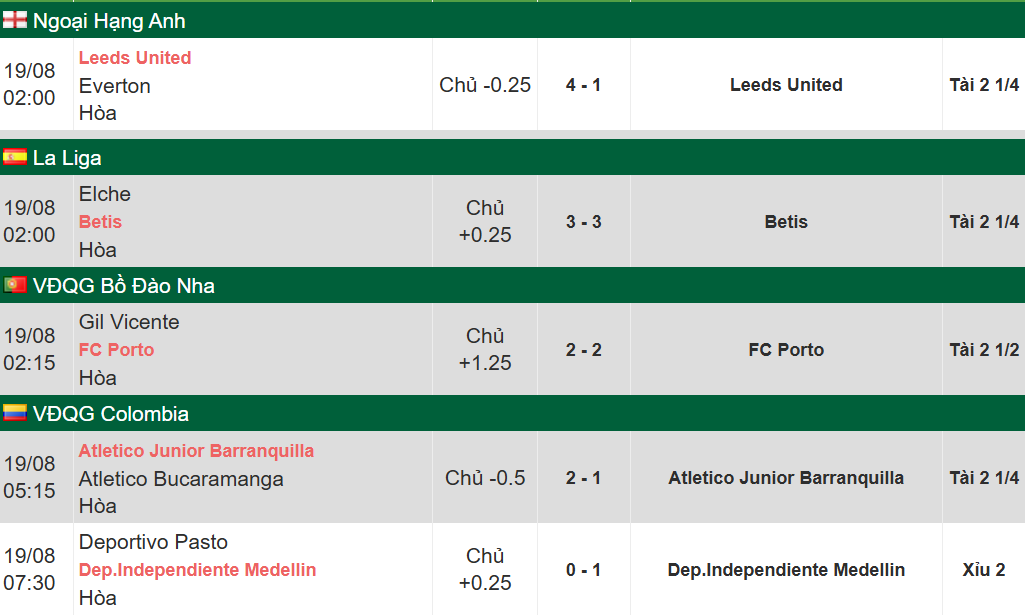Click the Portugal flag icon

pyautogui.click(x=14, y=285)
